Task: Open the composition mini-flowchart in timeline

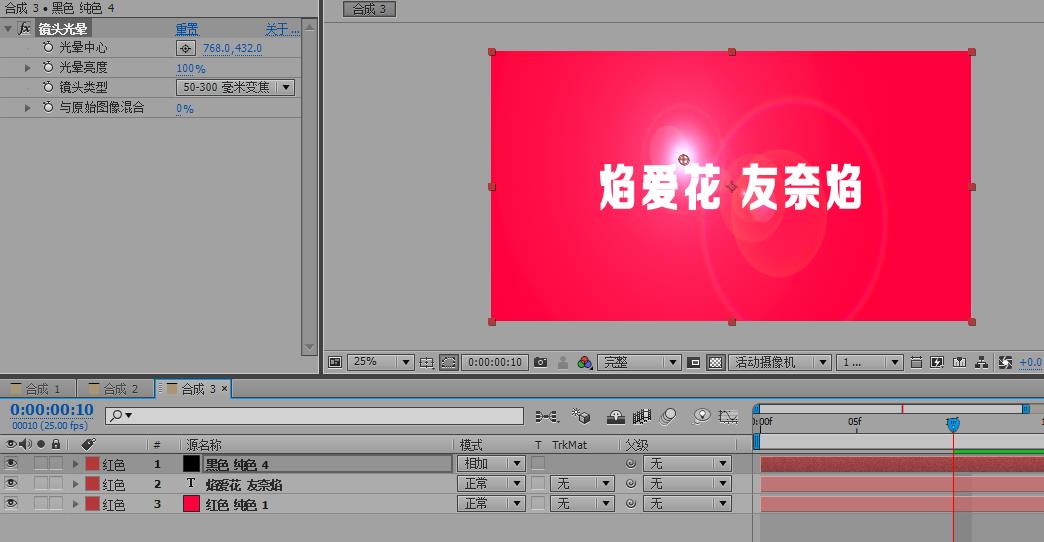Action: click(x=547, y=417)
